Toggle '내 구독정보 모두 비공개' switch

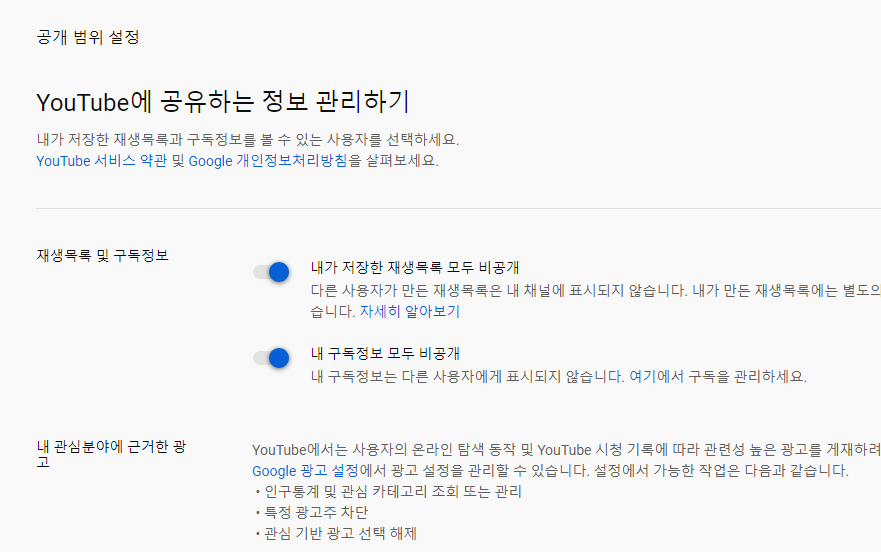[x=271, y=358]
